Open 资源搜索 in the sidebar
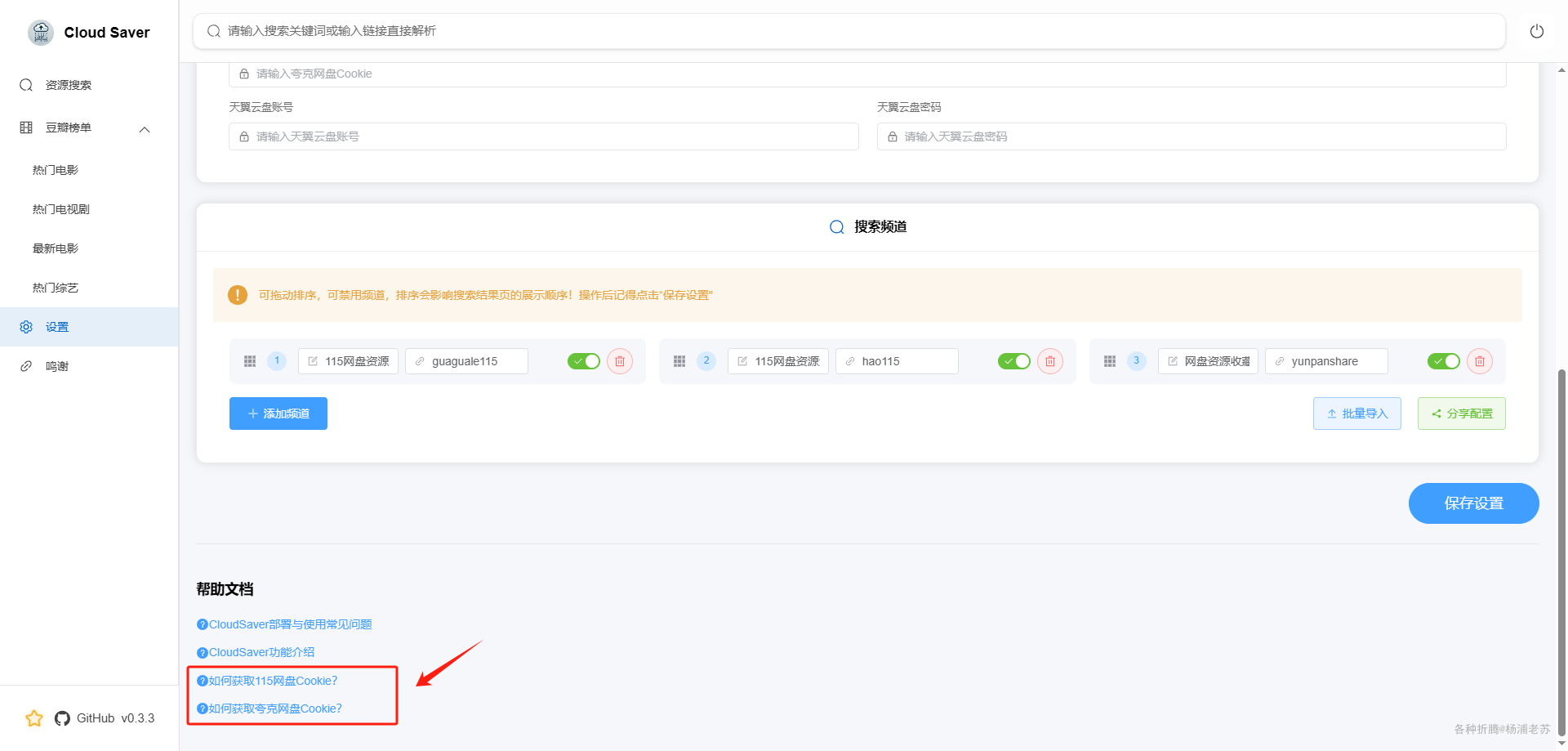This screenshot has height=751, width=1568. [x=89, y=85]
